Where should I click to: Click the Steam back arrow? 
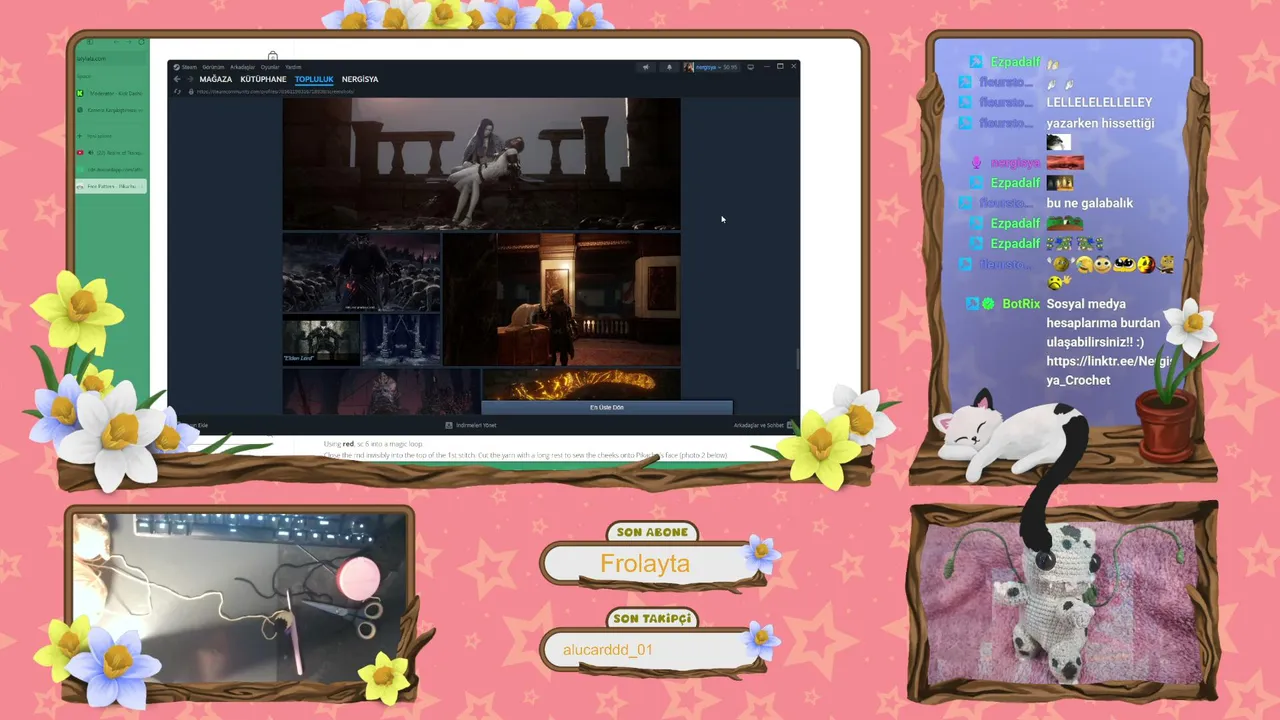click(x=177, y=79)
